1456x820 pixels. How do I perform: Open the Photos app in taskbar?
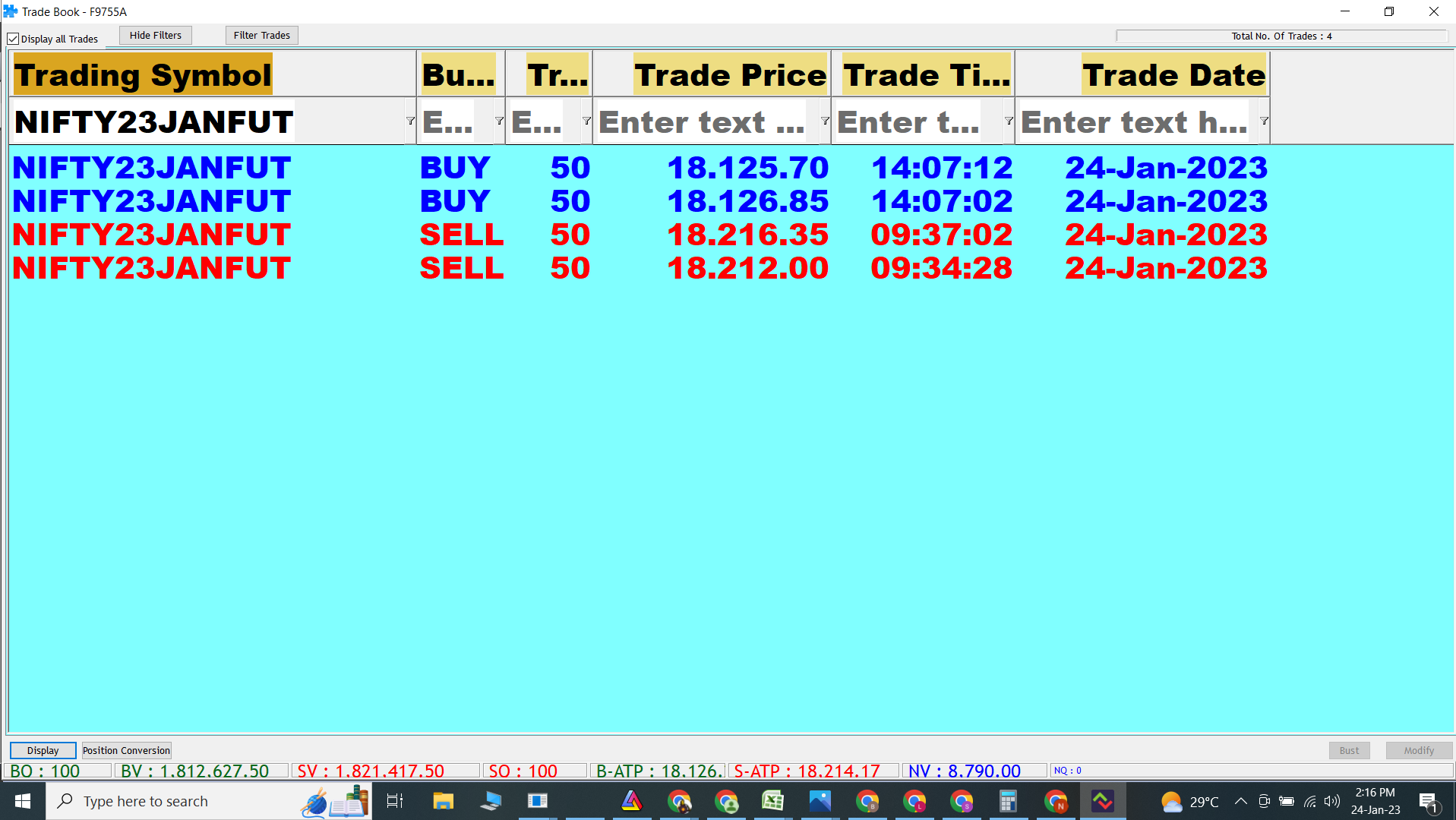point(820,801)
